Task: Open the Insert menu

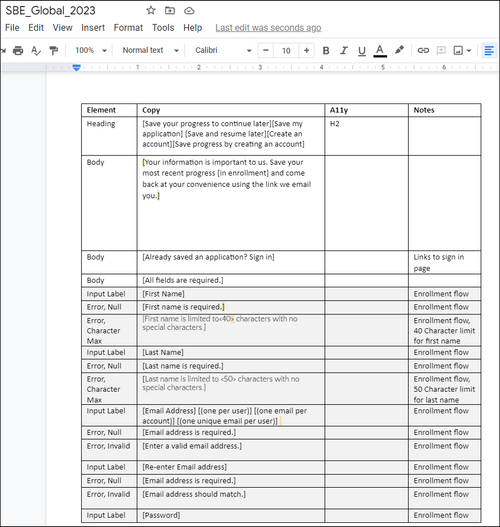Action: [x=93, y=28]
